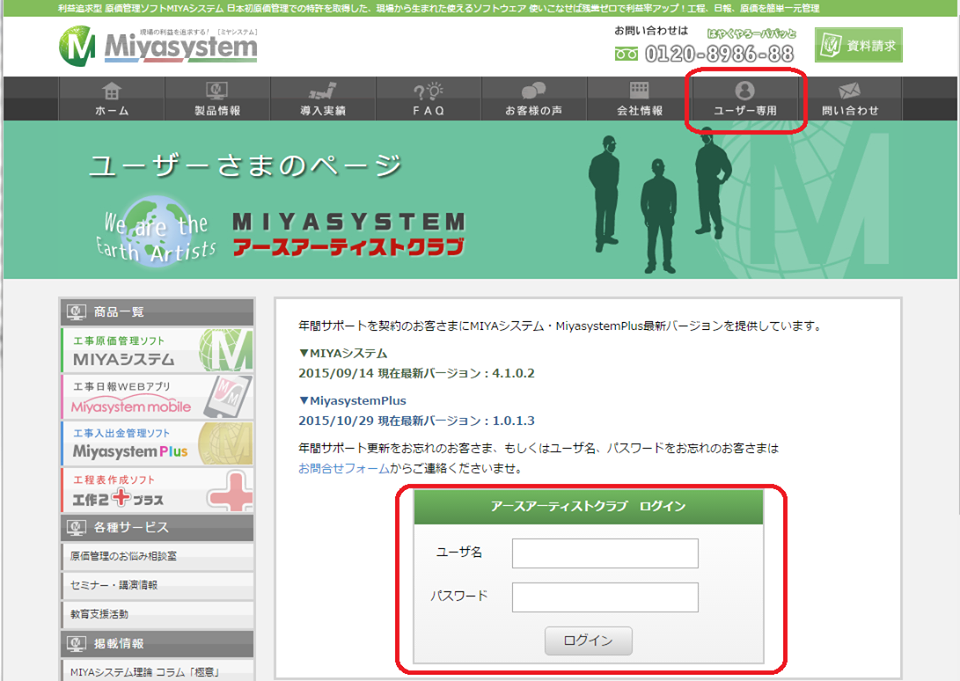
Task: Open the 製品情報 menu item
Action: click(217, 99)
